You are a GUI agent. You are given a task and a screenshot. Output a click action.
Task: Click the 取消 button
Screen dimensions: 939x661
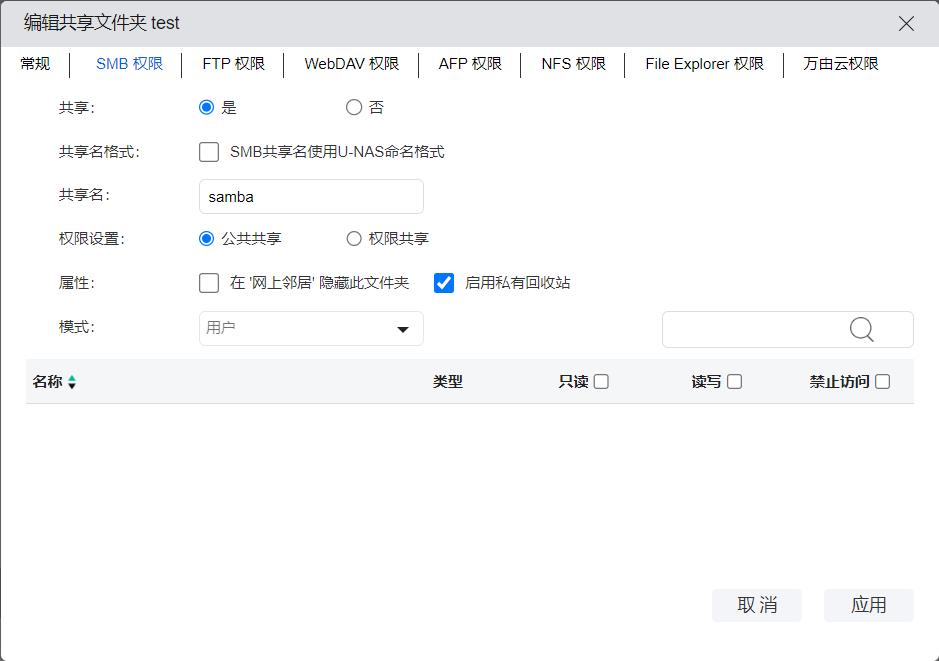pyautogui.click(x=757, y=605)
